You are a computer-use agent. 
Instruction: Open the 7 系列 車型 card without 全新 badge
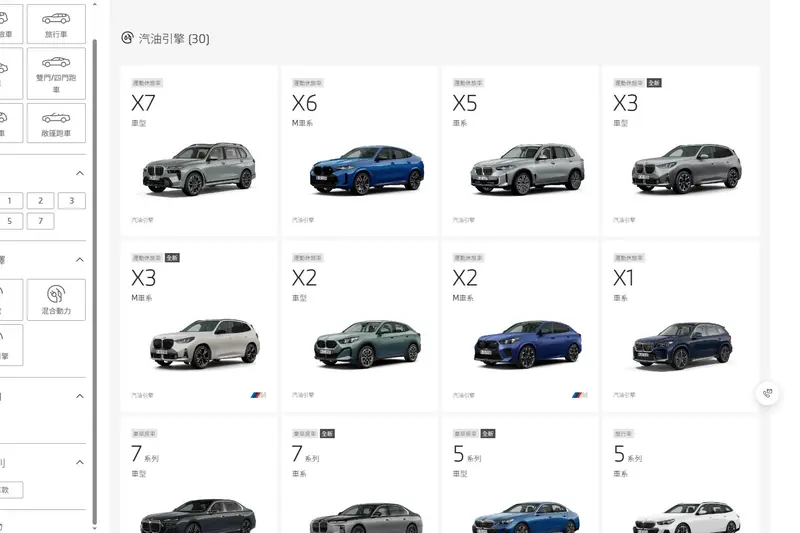coord(199,475)
